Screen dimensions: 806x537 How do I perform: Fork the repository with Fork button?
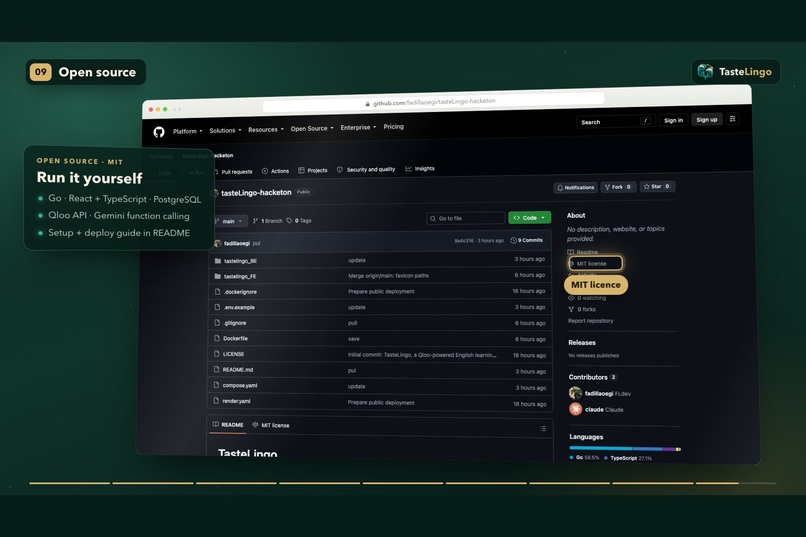tap(618, 187)
